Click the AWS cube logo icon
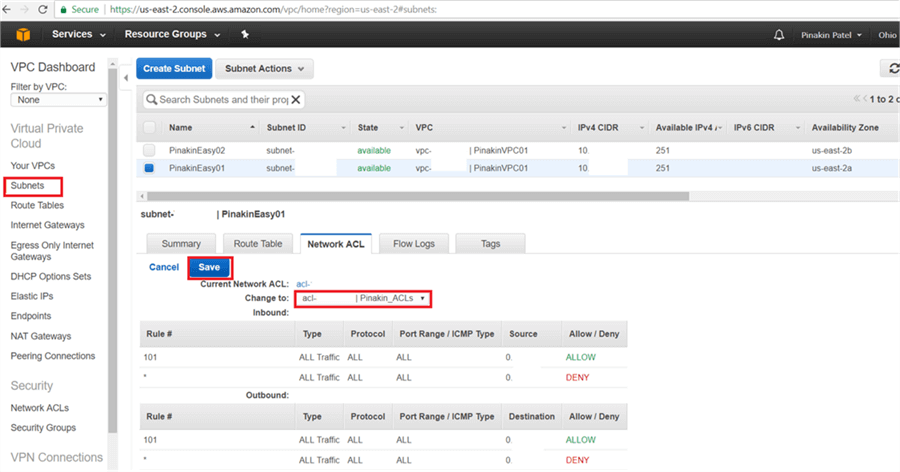Viewport: 900px width, 472px height. (23, 34)
